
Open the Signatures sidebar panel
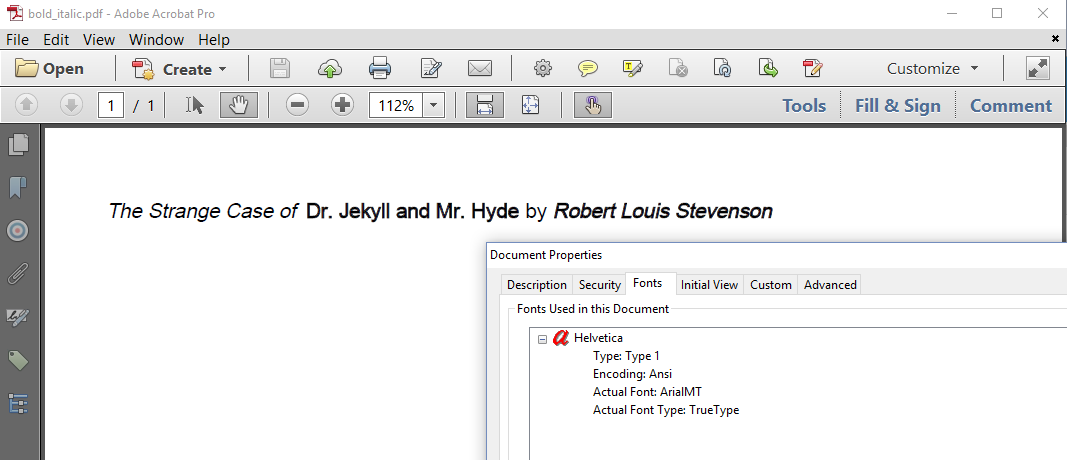click(x=18, y=317)
